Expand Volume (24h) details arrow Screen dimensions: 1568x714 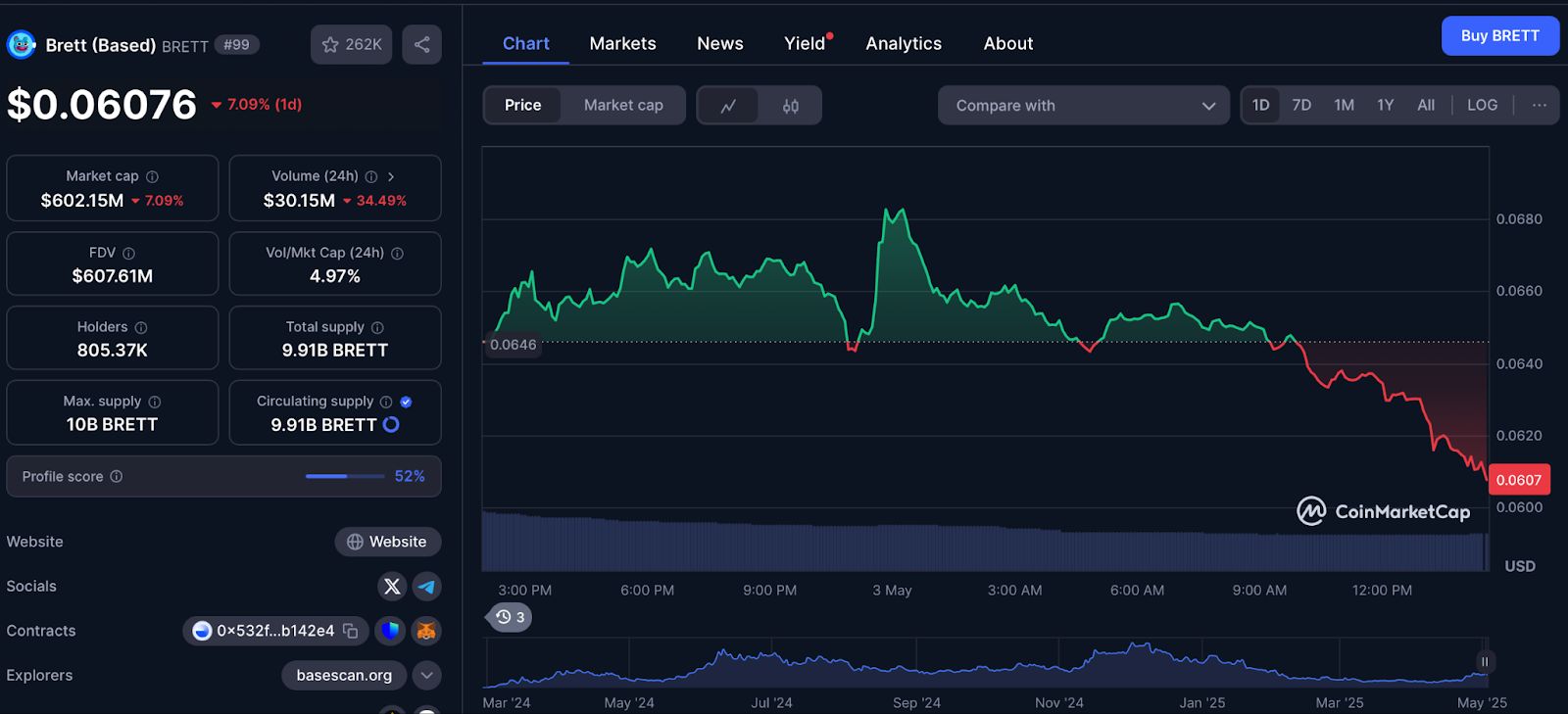tap(391, 177)
